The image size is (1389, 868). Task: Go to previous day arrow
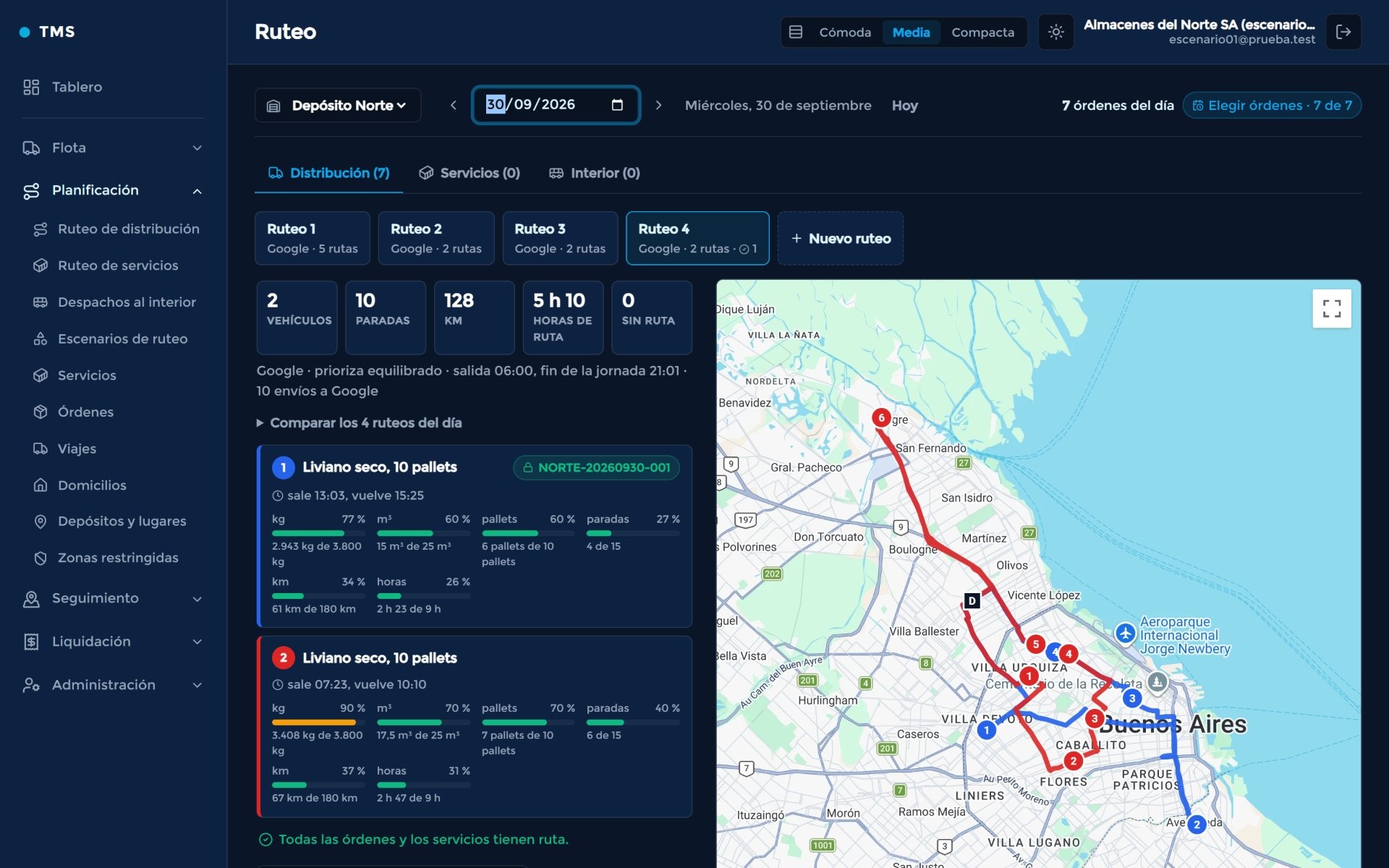tap(454, 105)
